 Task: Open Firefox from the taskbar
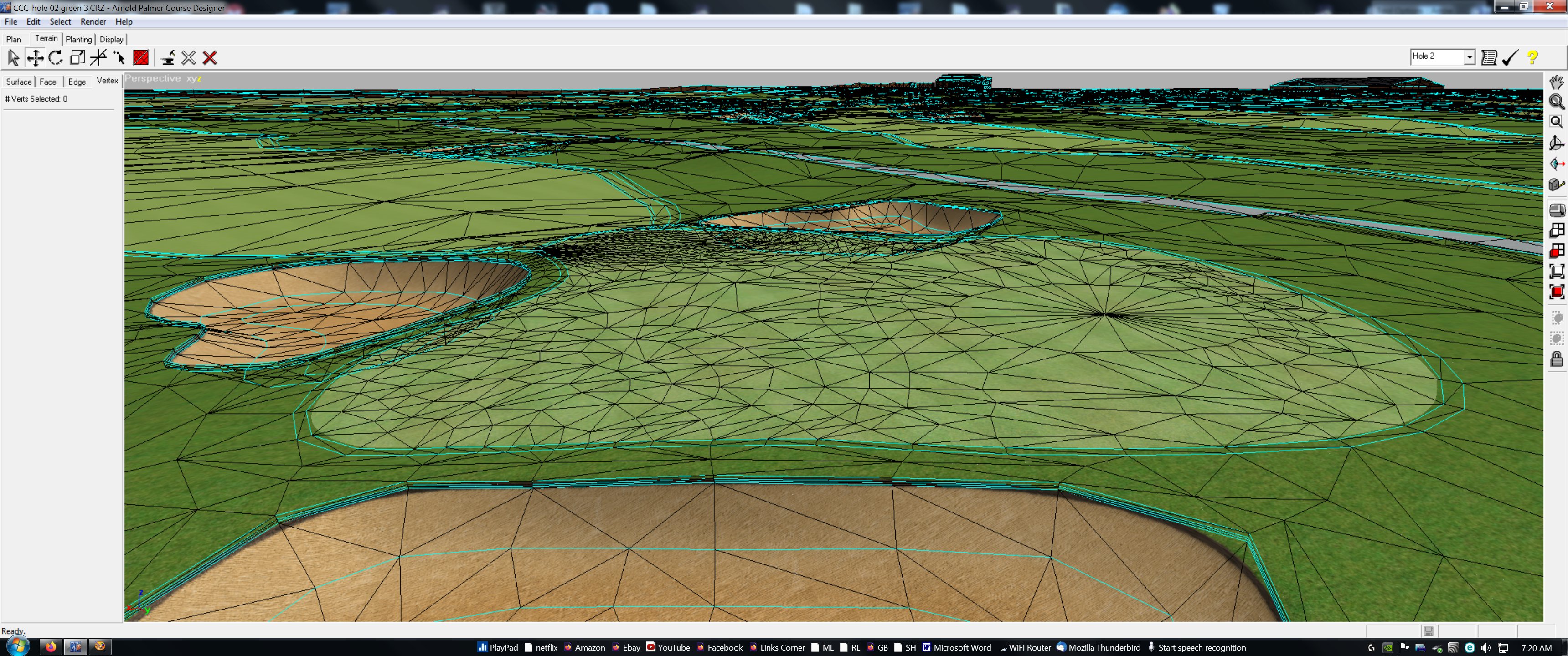[x=51, y=647]
